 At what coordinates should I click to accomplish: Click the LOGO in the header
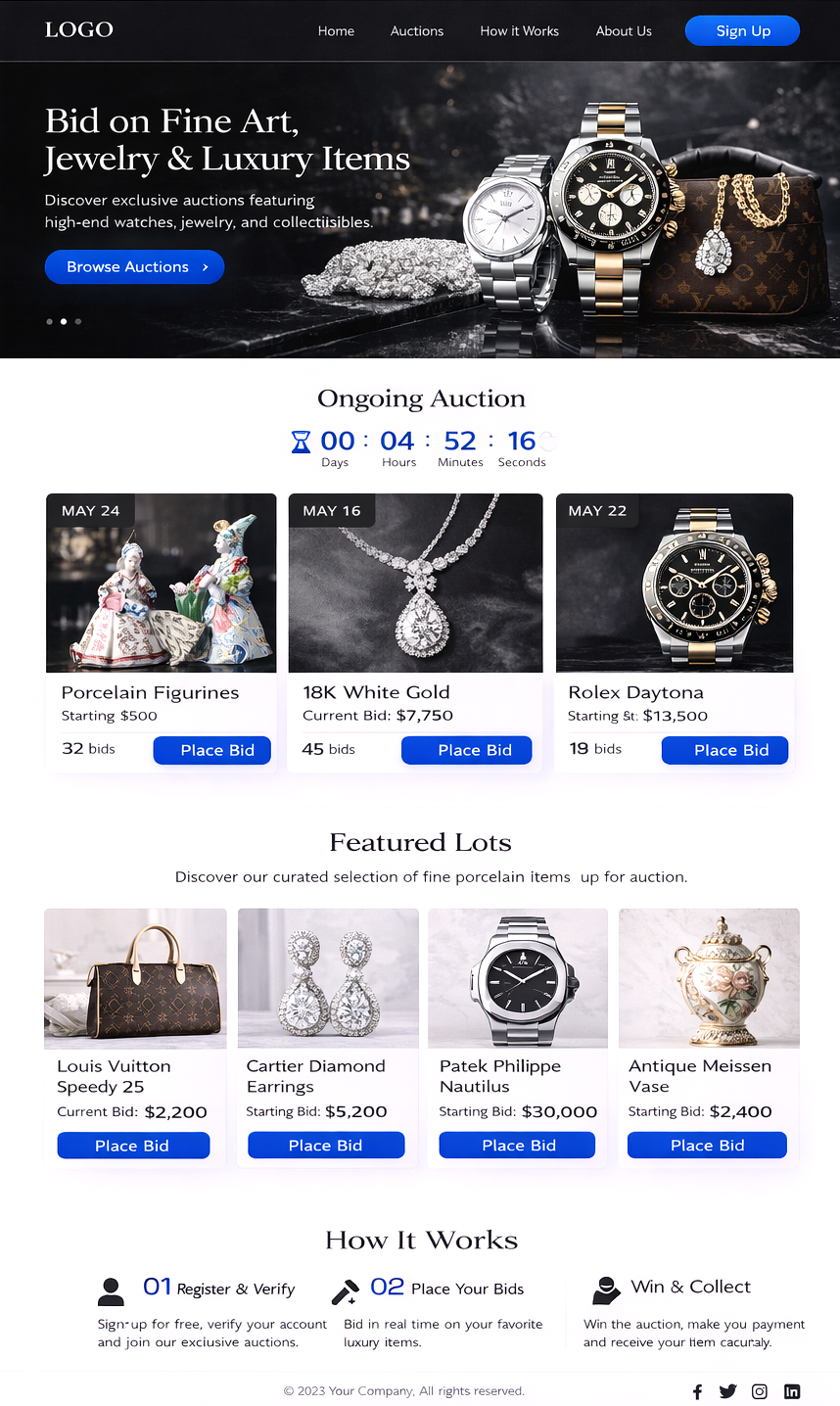click(79, 30)
